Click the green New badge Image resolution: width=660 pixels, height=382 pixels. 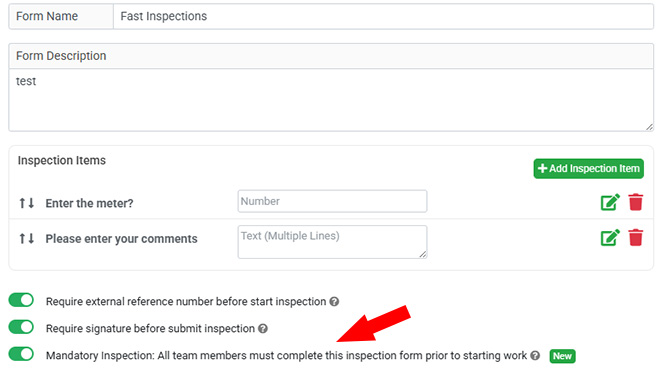pyautogui.click(x=562, y=356)
